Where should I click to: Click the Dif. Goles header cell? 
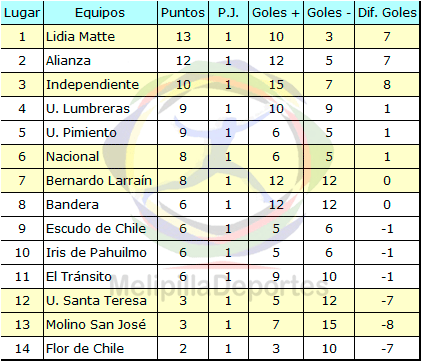387,13
